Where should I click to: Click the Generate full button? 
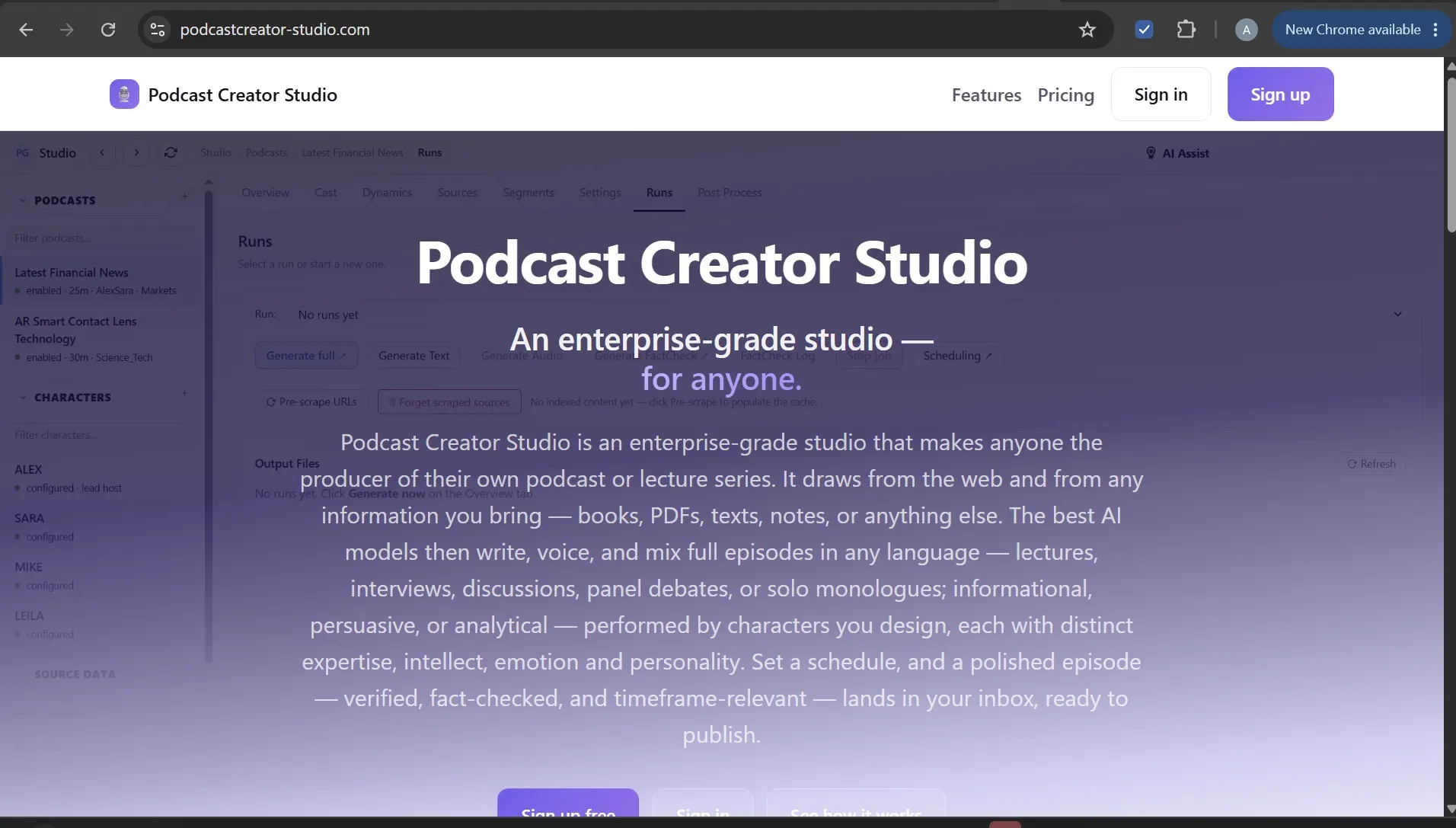(306, 356)
